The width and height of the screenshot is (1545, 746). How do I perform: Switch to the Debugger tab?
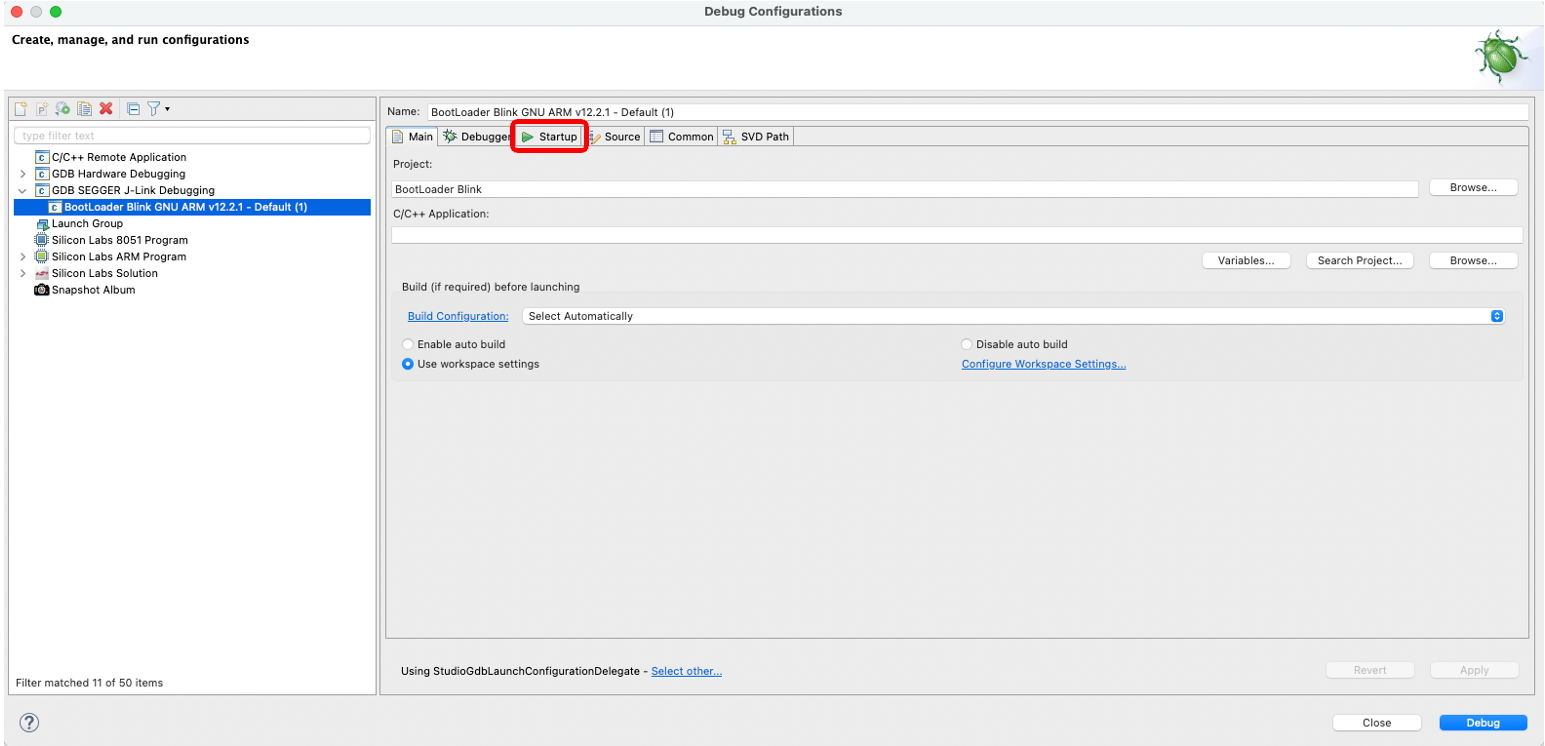click(477, 137)
